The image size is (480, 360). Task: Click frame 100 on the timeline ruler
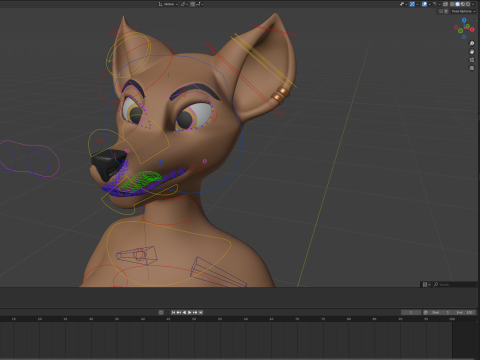pyautogui.click(x=452, y=319)
